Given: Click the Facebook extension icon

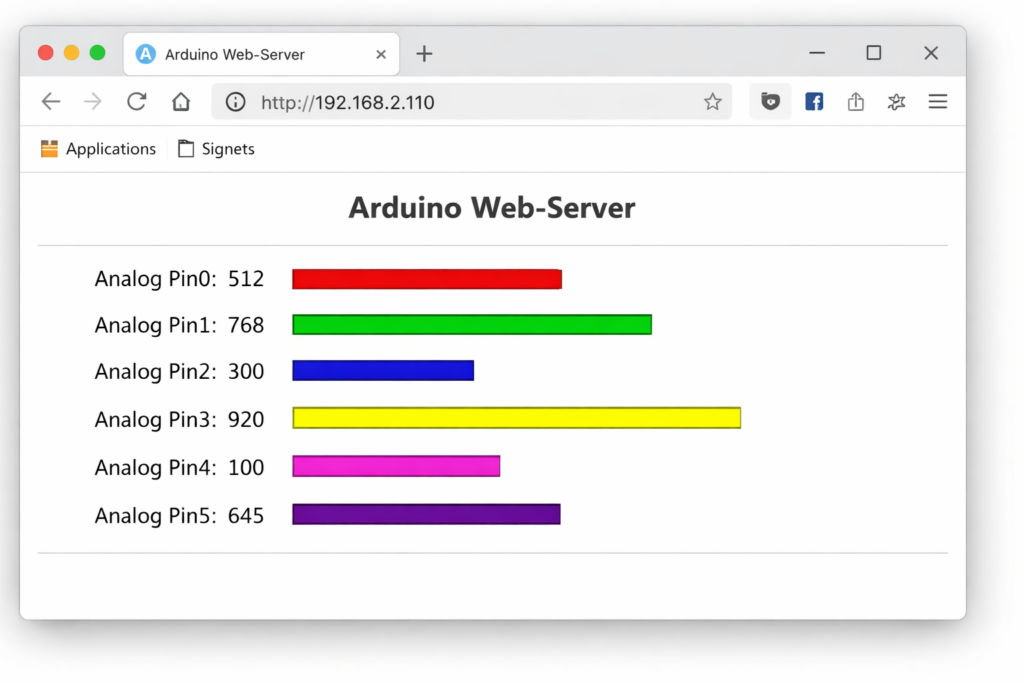Looking at the screenshot, I should (814, 102).
